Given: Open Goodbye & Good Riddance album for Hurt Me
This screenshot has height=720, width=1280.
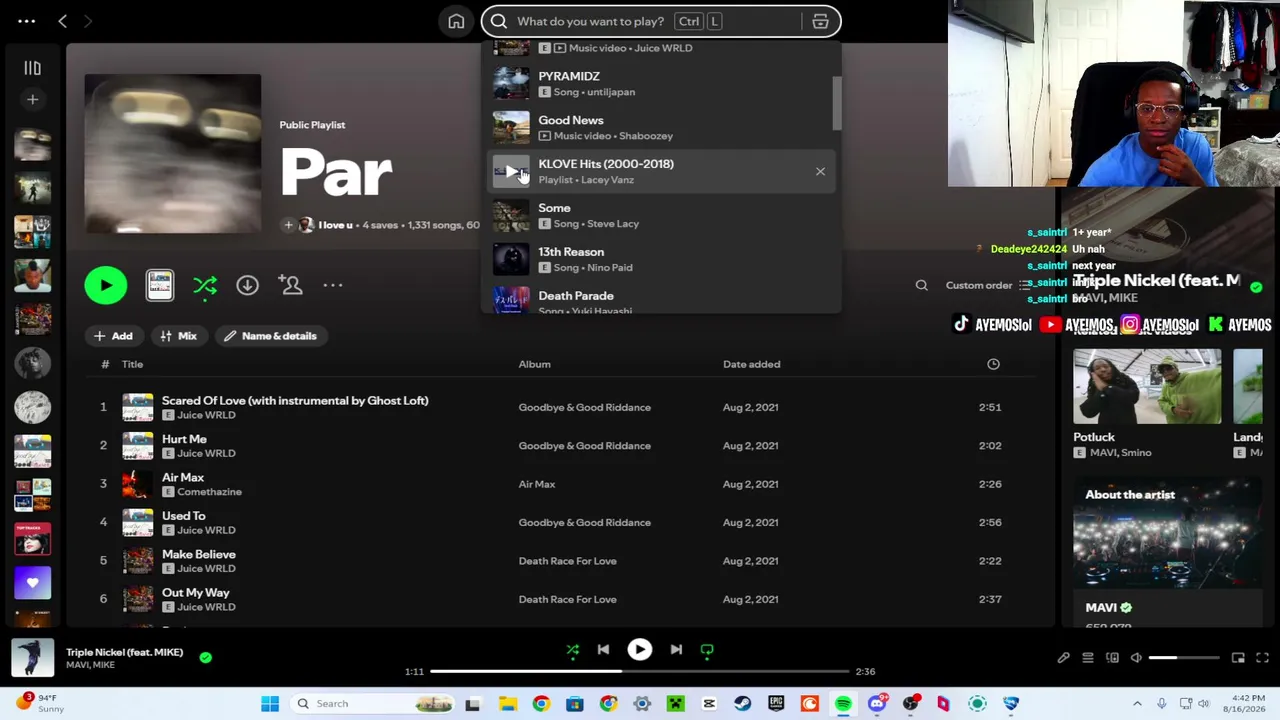Looking at the screenshot, I should (x=584, y=446).
